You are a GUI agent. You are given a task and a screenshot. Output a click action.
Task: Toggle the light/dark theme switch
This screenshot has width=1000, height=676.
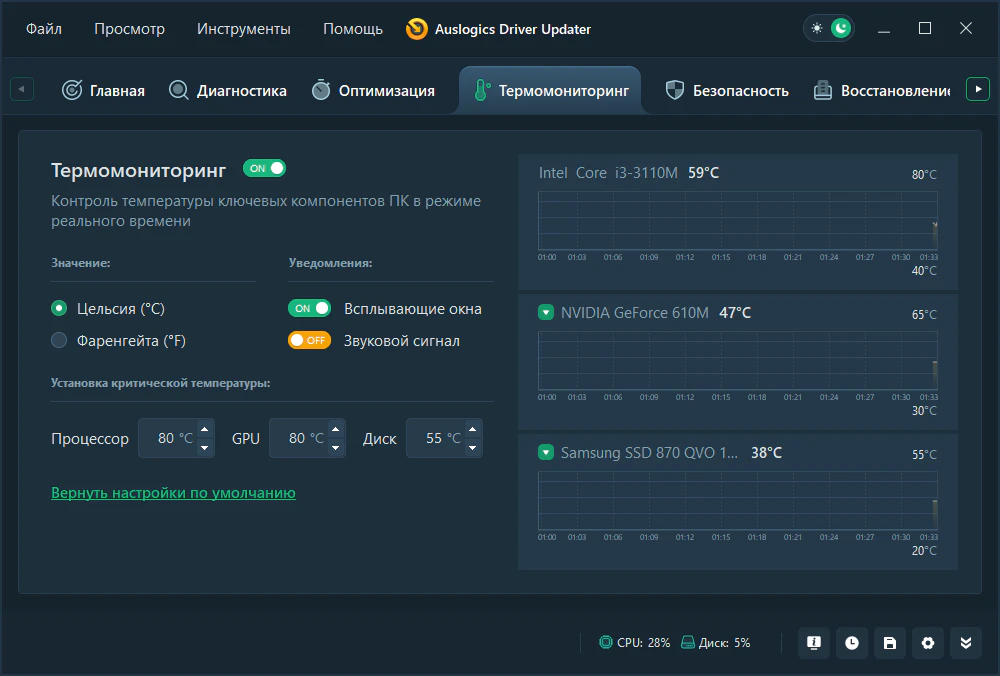coord(829,28)
